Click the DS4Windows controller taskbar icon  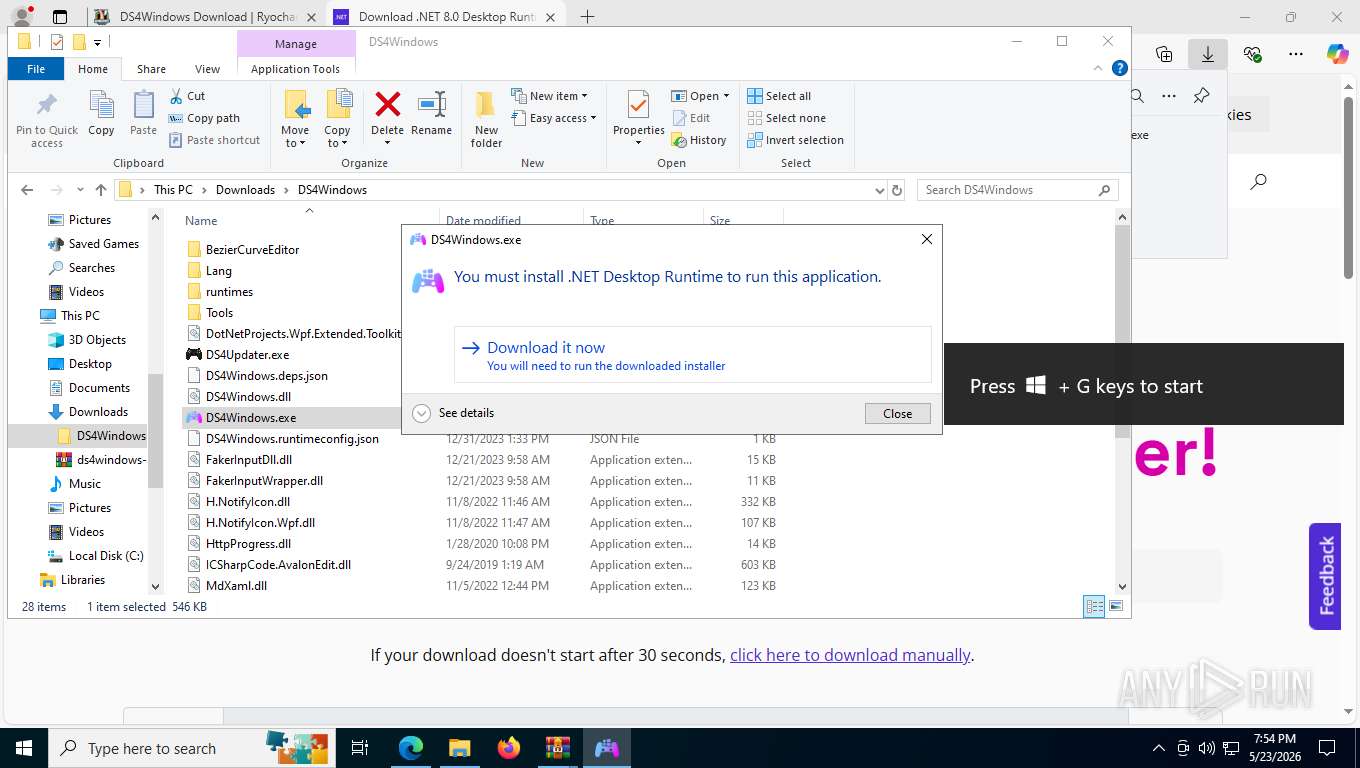(607, 748)
